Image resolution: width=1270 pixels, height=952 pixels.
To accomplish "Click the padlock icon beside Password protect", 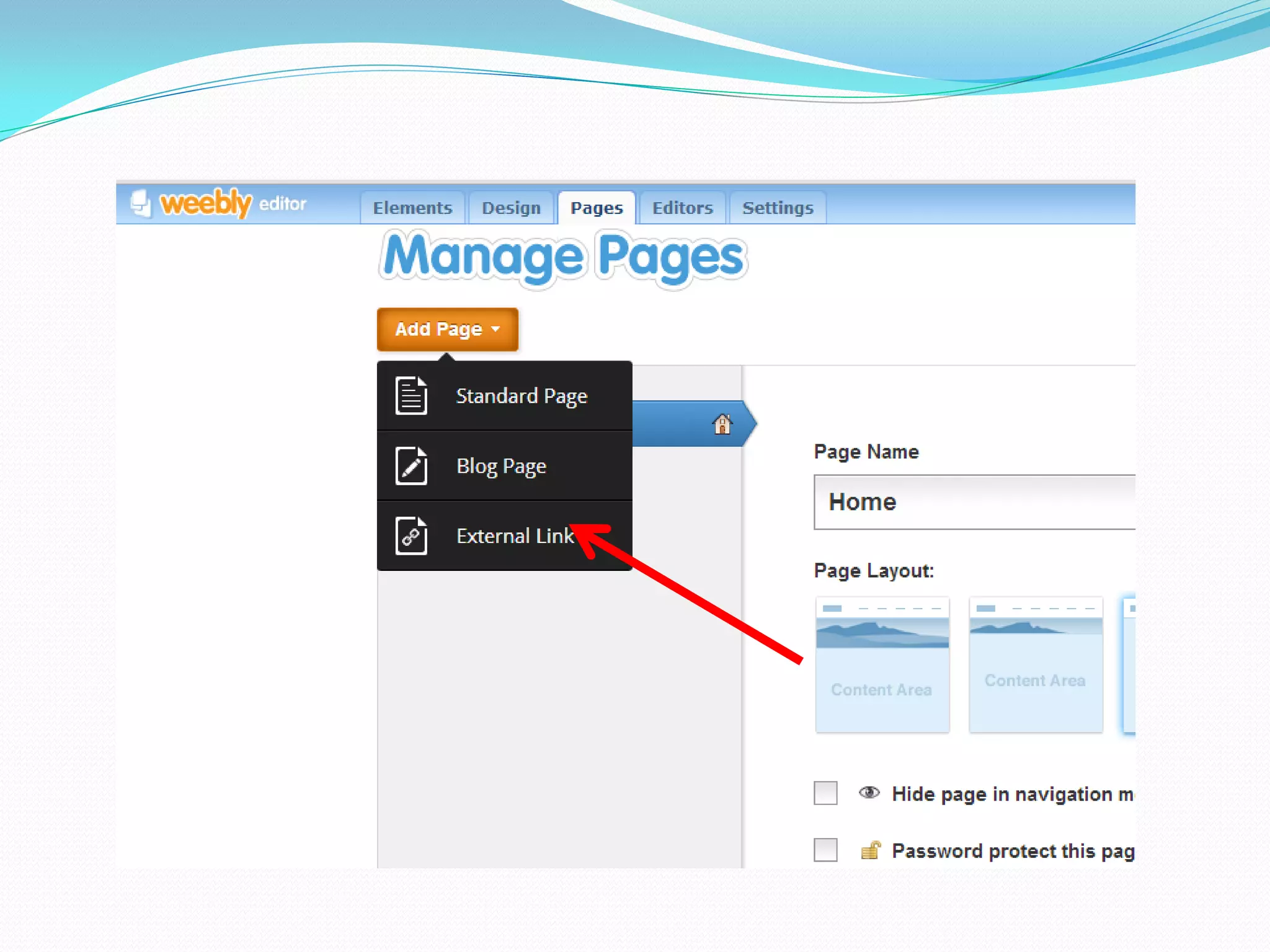I will point(871,850).
